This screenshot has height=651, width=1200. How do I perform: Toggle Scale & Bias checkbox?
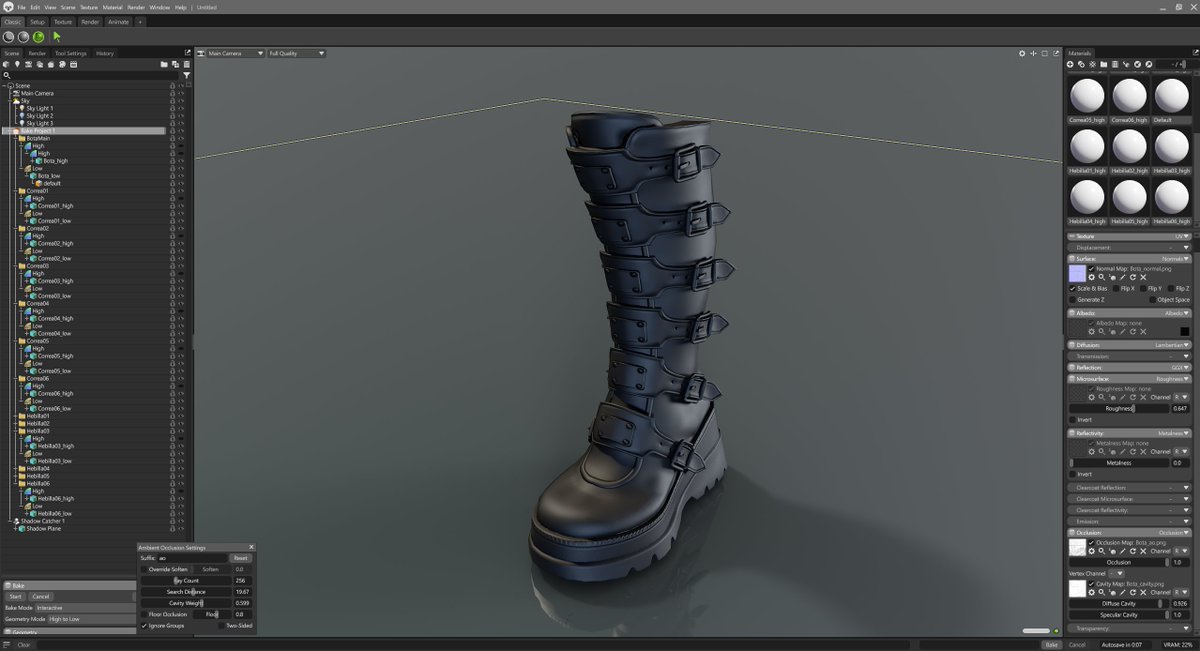(x=1072, y=288)
